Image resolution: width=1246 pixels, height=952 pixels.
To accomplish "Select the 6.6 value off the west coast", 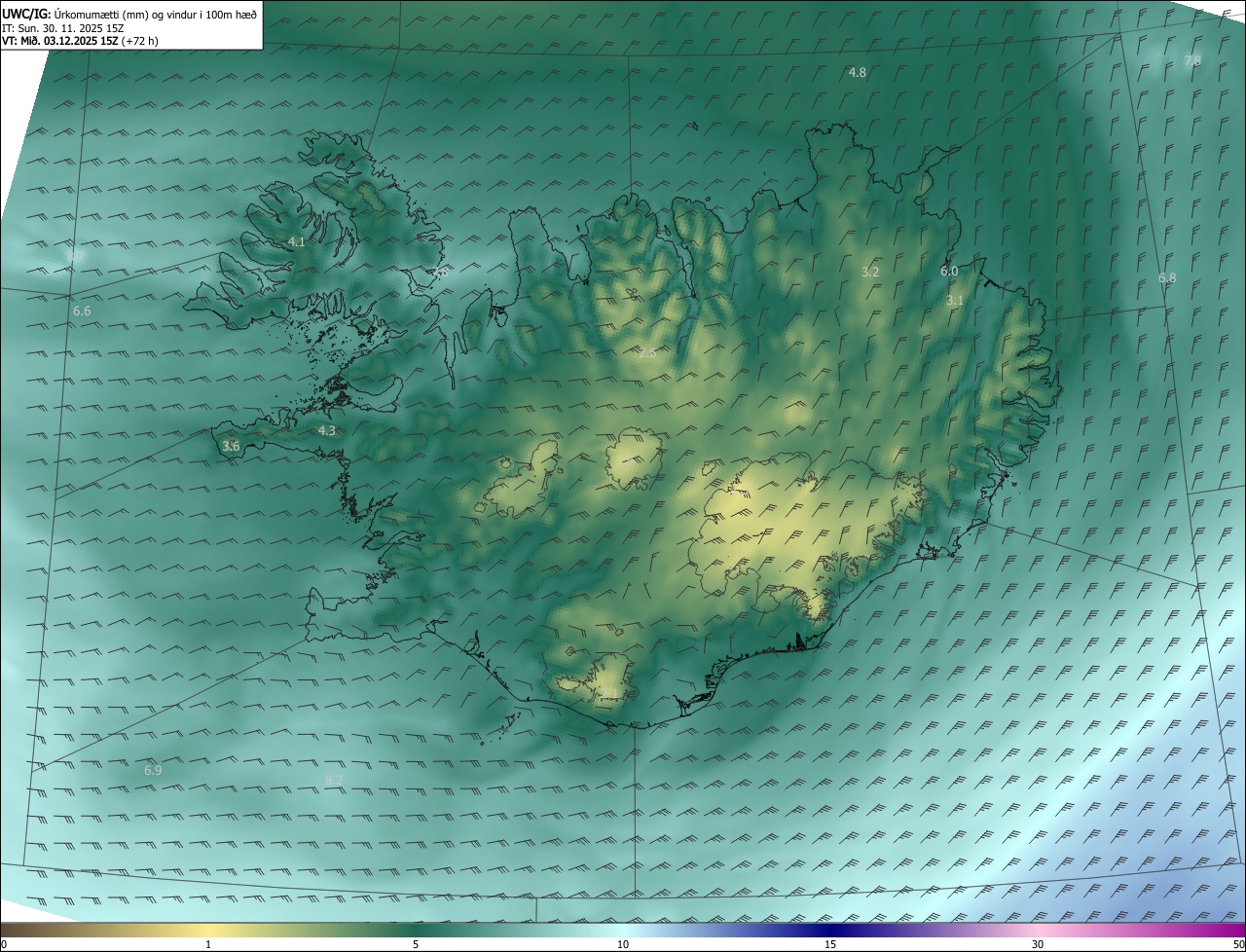I will pos(82,311).
